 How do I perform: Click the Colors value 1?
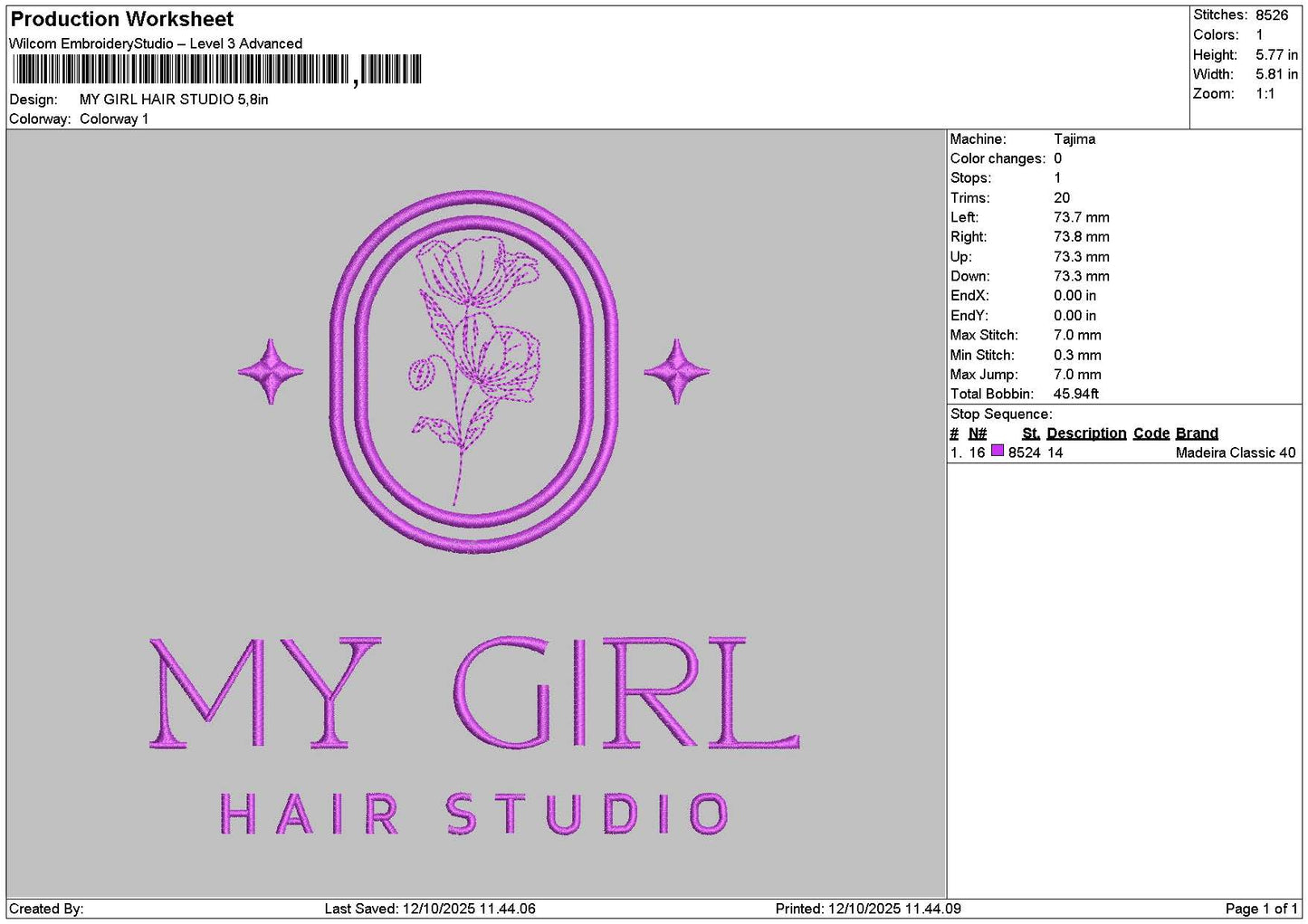tap(1259, 34)
